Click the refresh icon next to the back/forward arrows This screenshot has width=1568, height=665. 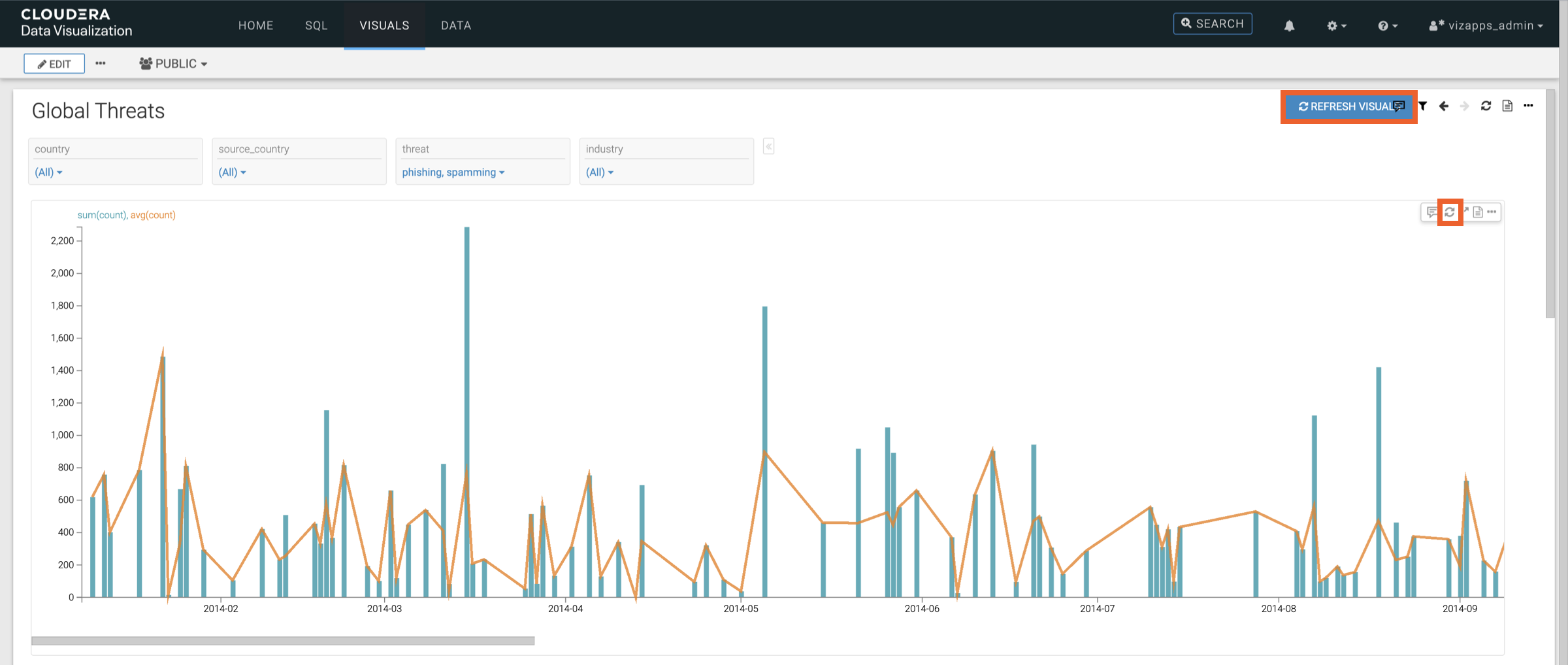click(x=1486, y=106)
